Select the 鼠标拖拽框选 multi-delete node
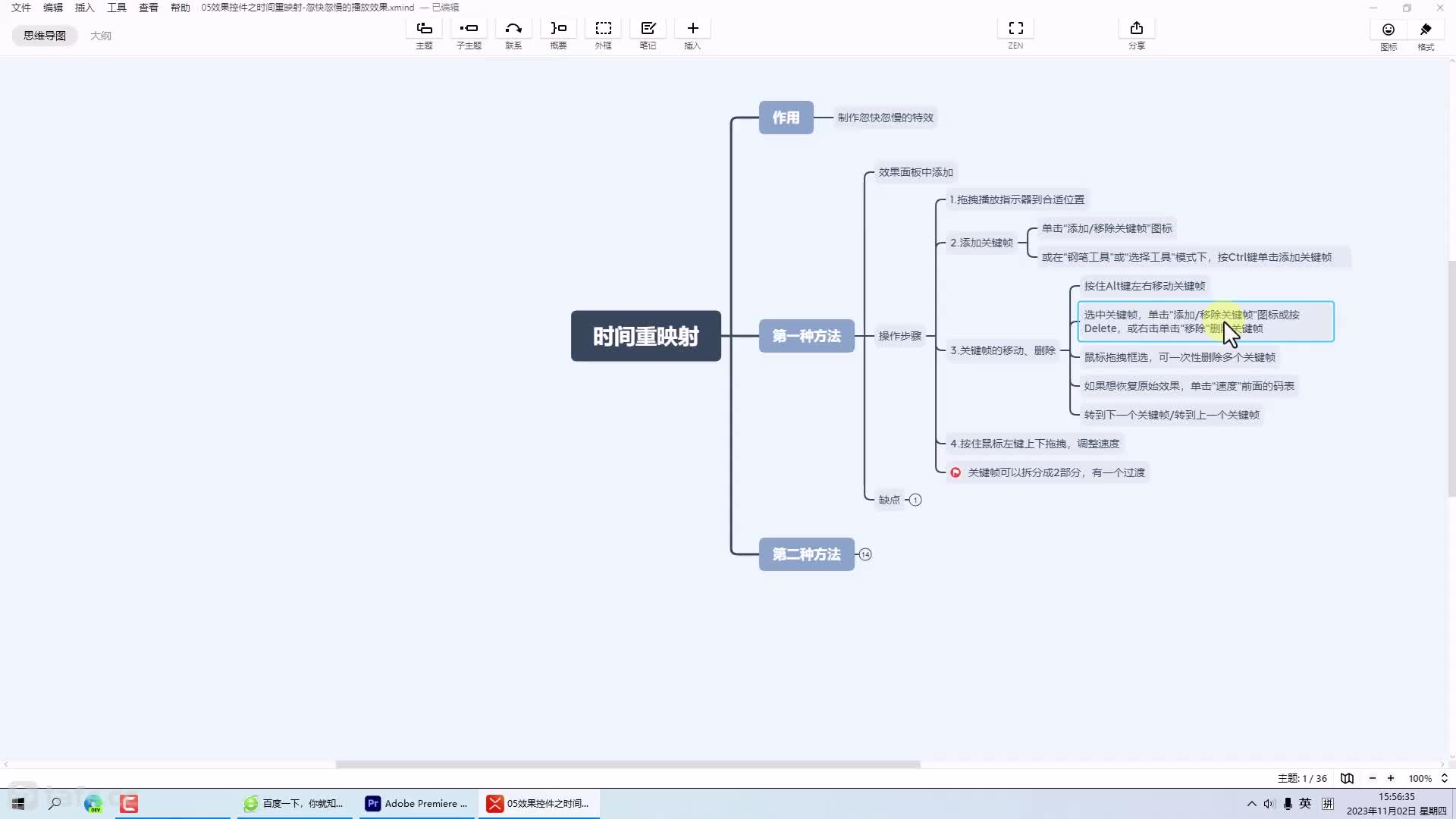The width and height of the screenshot is (1456, 819). click(x=1180, y=357)
